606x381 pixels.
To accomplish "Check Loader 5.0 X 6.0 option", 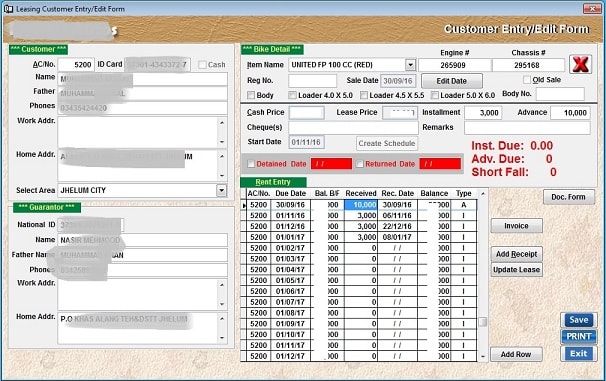I will tap(435, 95).
